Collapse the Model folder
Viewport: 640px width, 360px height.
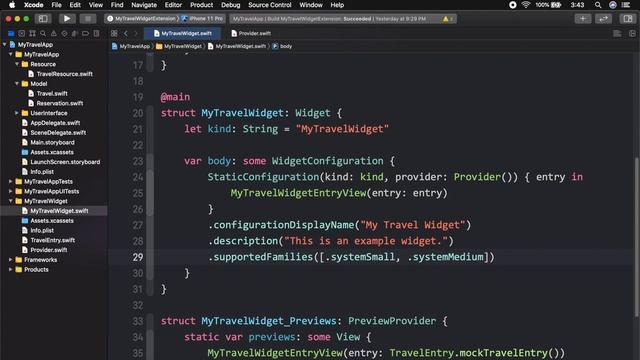(17, 84)
